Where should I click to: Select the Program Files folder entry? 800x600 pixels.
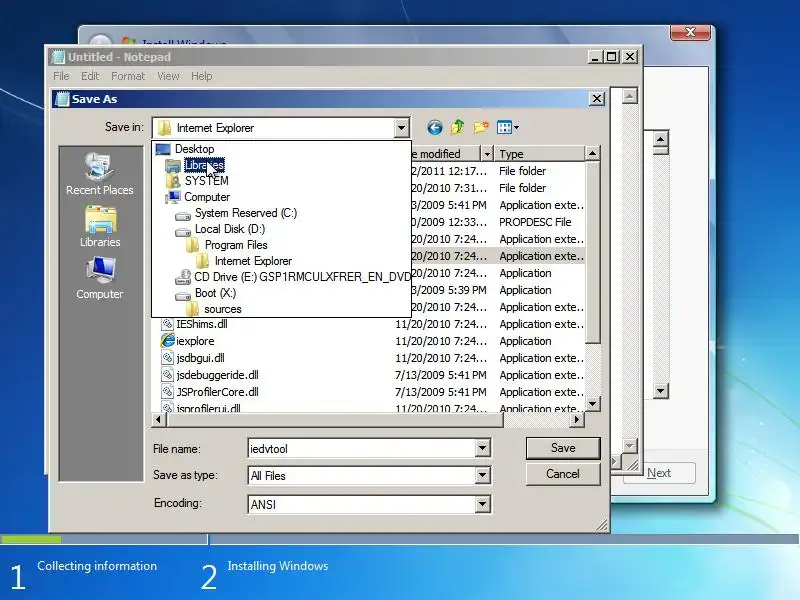click(236, 245)
